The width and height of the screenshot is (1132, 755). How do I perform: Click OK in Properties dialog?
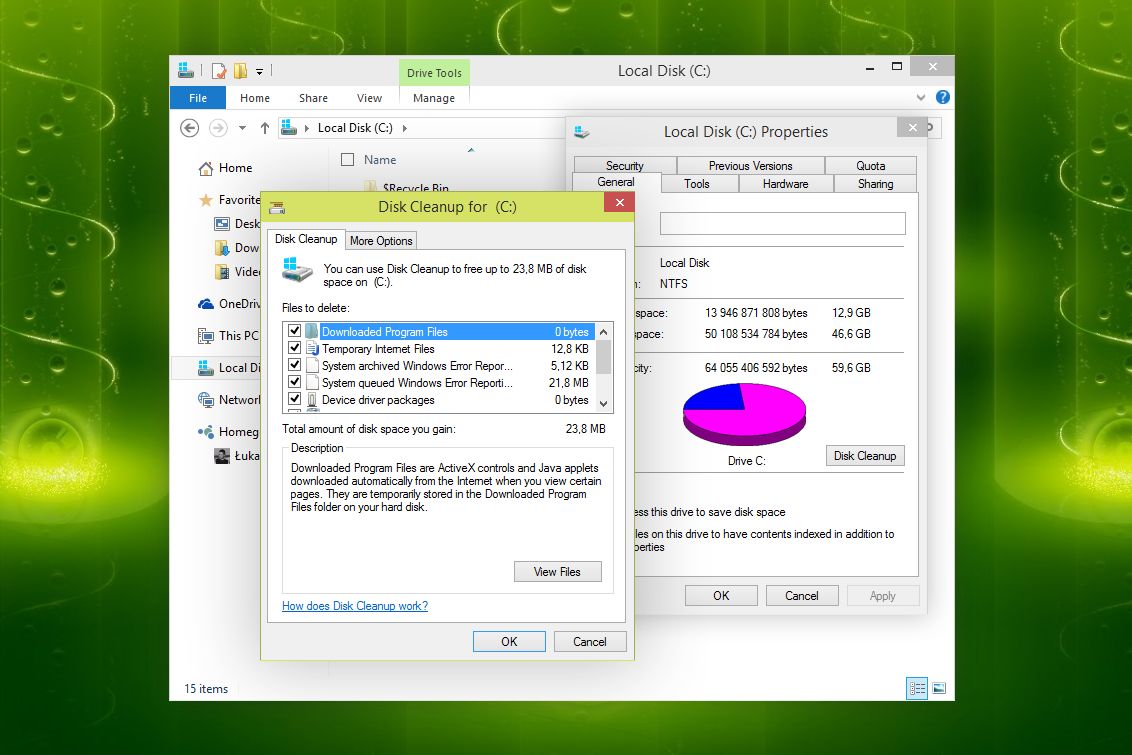tap(721, 595)
